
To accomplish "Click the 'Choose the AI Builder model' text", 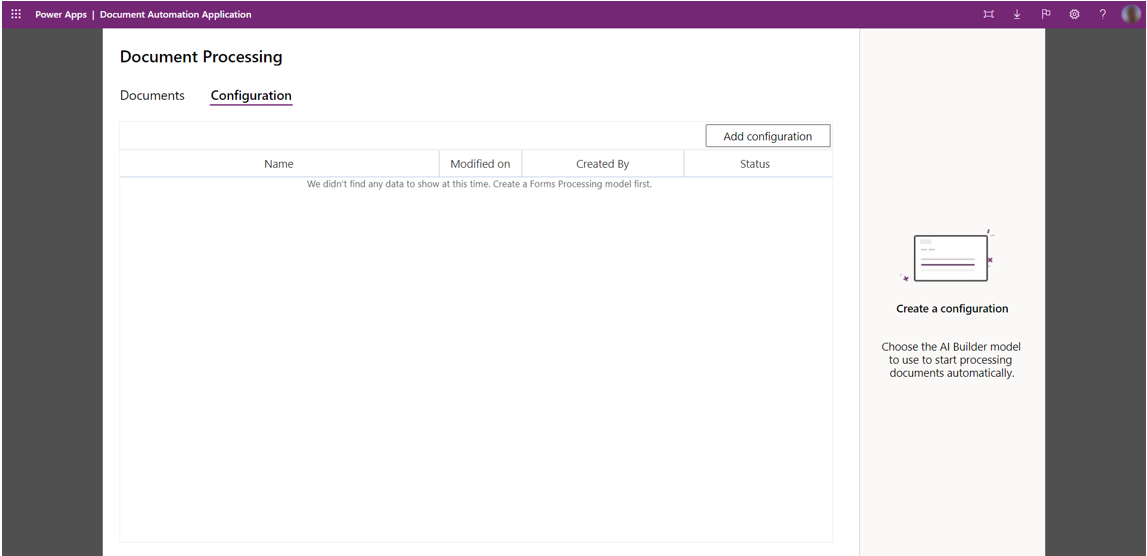I will point(951,360).
